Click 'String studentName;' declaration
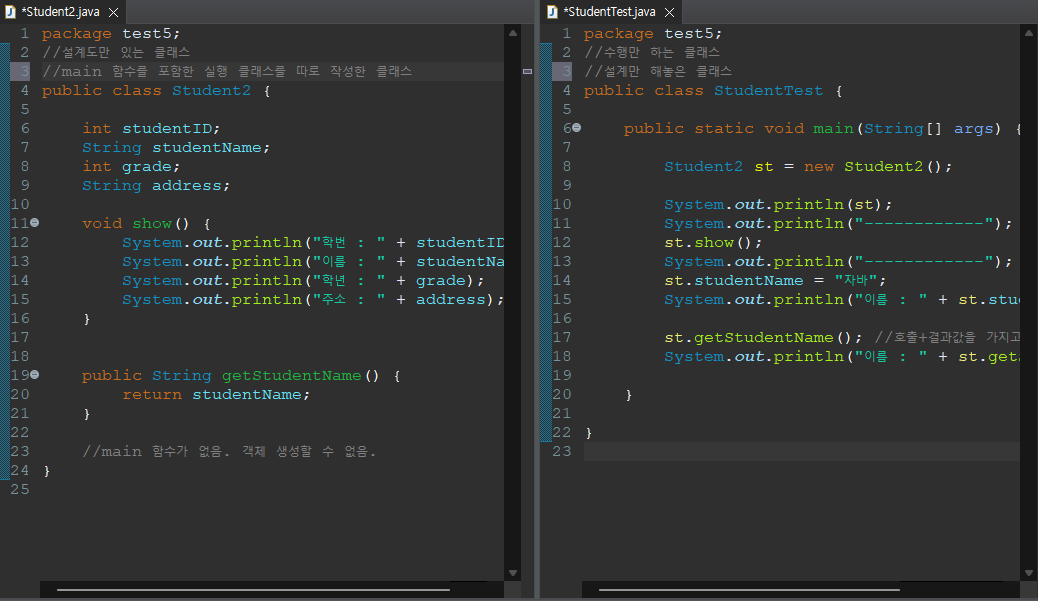Image resolution: width=1038 pixels, height=601 pixels. [x=176, y=148]
